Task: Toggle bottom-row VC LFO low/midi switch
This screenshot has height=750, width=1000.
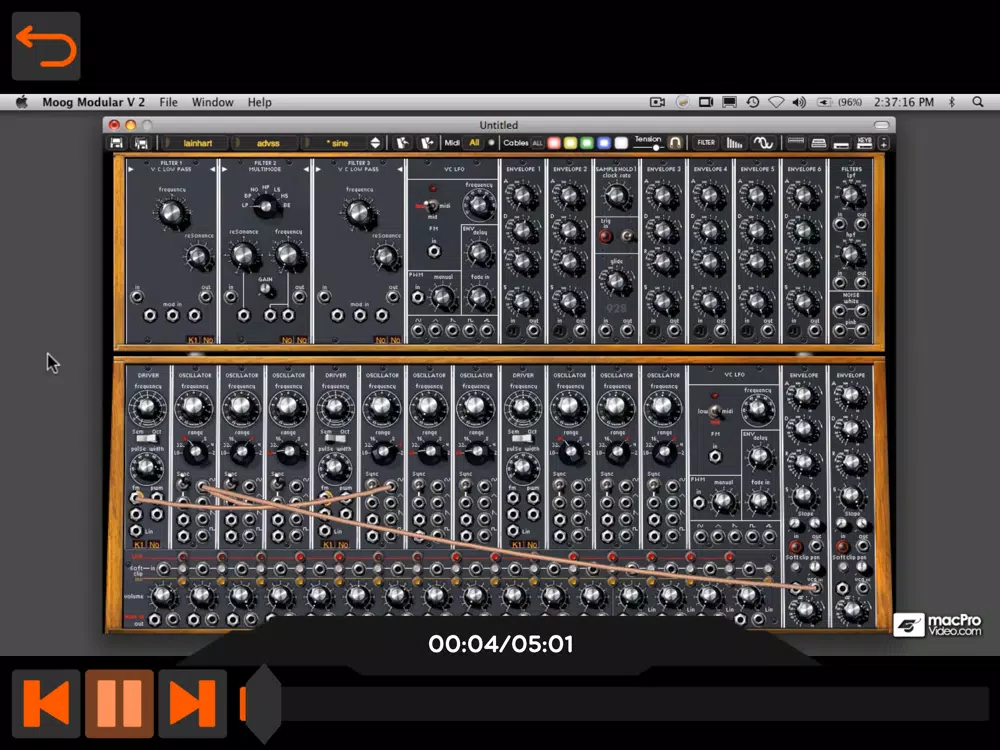Action: 716,411
